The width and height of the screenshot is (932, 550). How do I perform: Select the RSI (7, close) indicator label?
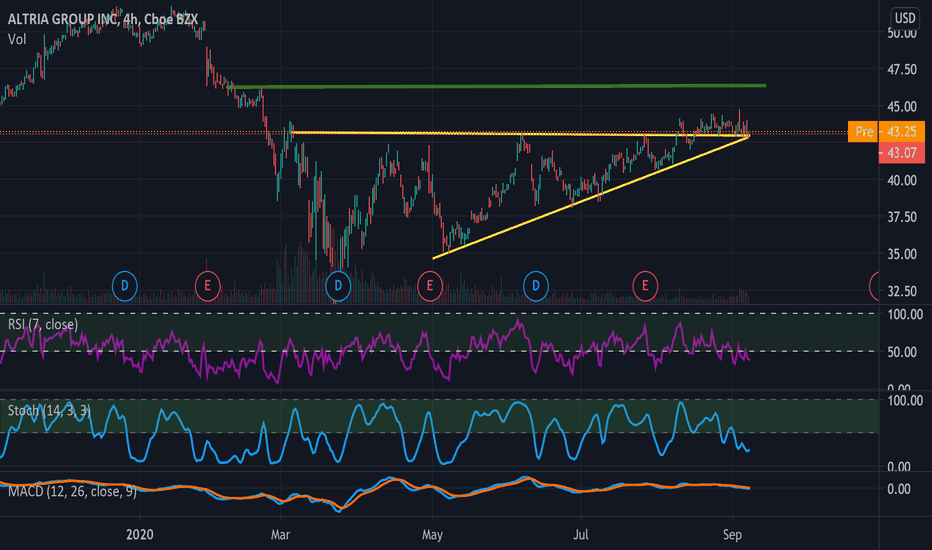(43, 324)
